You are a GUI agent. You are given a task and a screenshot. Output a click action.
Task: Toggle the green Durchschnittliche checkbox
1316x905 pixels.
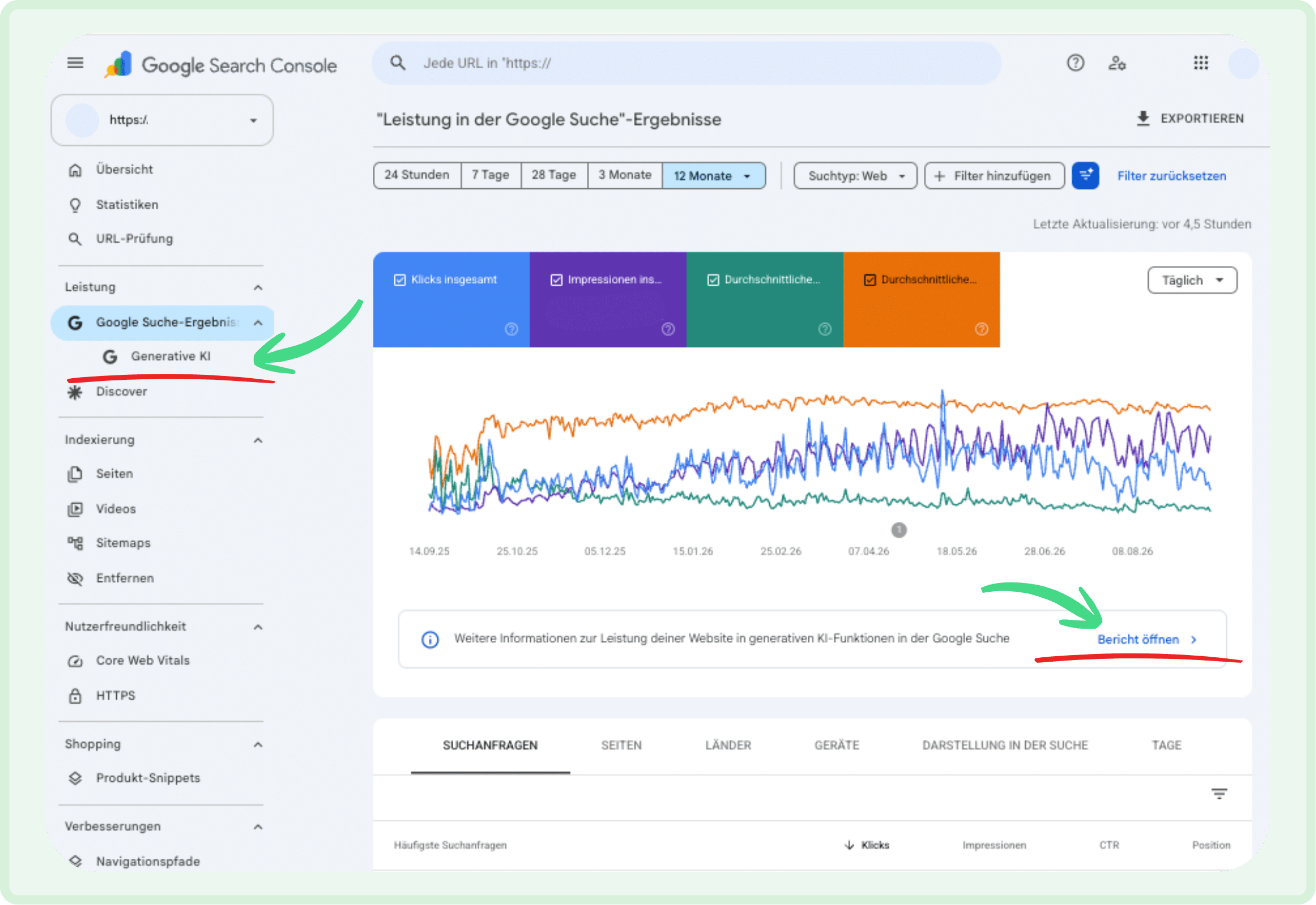point(714,280)
